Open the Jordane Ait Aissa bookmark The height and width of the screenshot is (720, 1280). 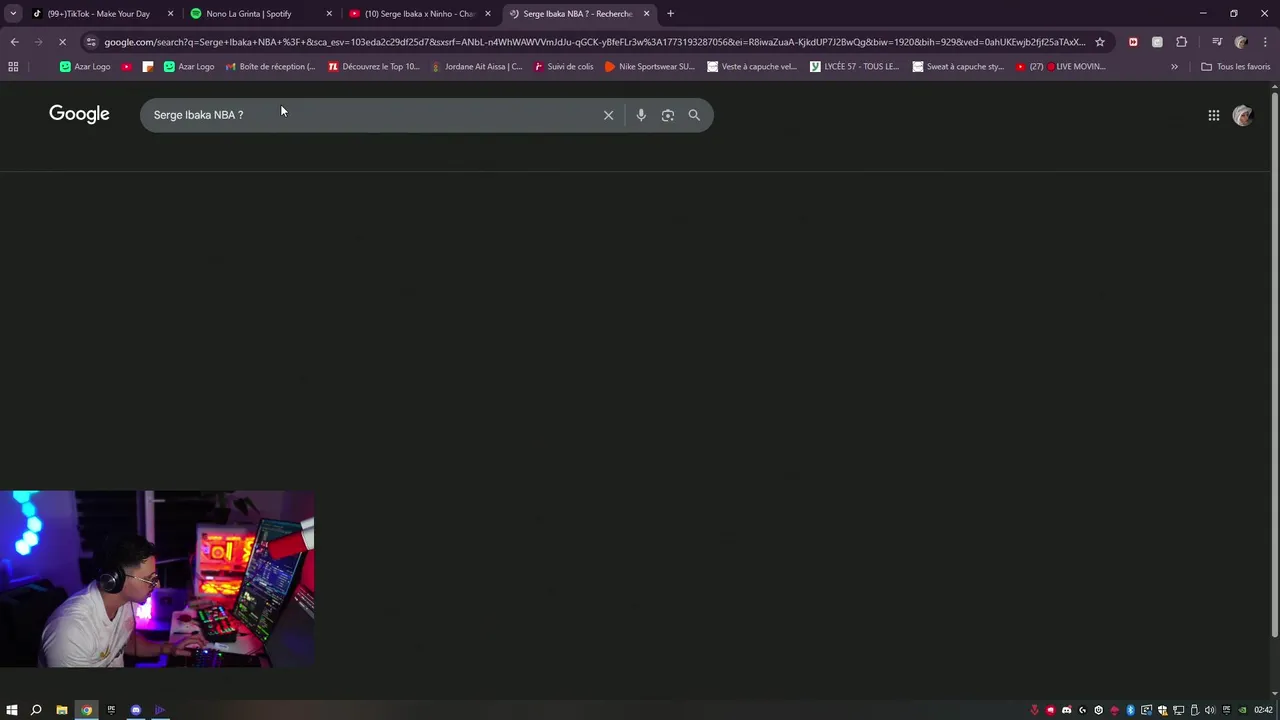477,67
